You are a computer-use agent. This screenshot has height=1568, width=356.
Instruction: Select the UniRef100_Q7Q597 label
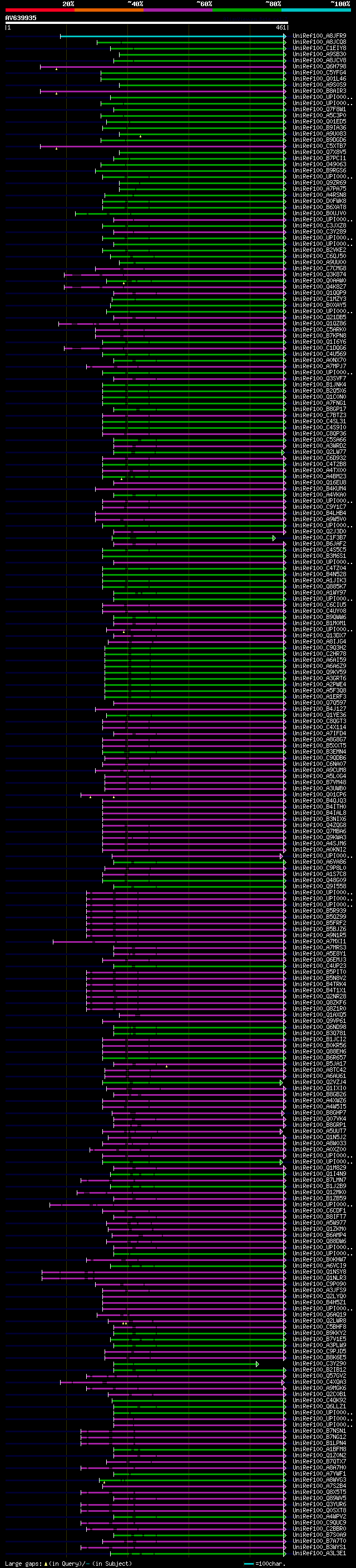(x=319, y=703)
